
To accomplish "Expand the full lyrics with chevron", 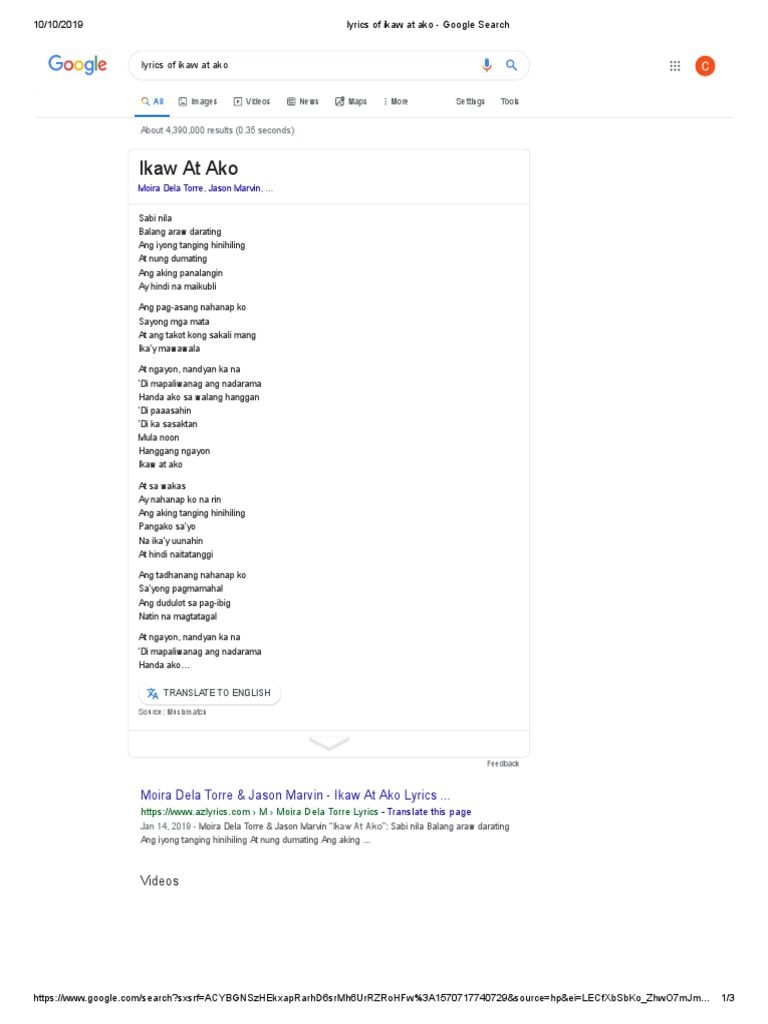I will (x=329, y=743).
